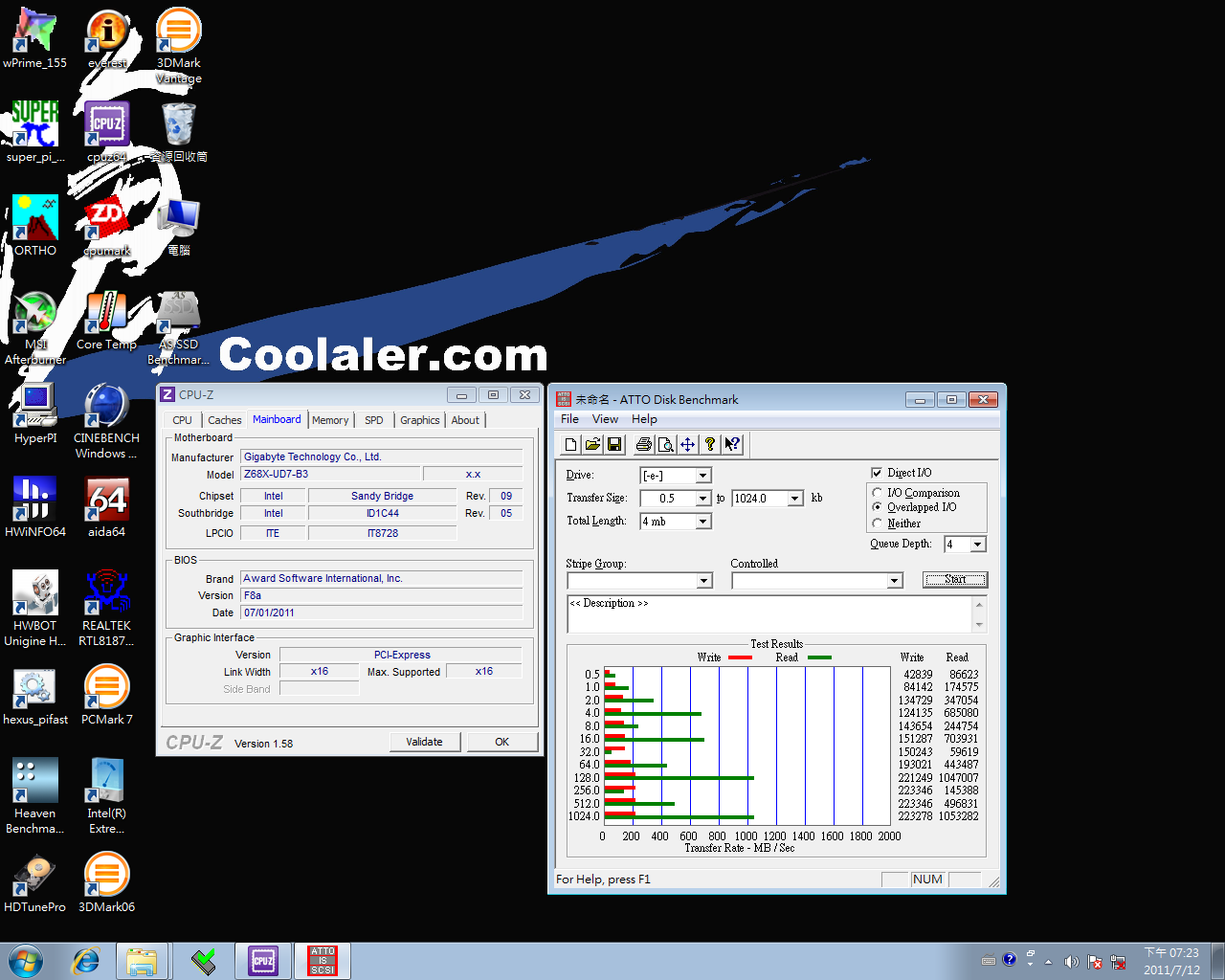Open the View menu in ATTO
Image resolution: width=1225 pixels, height=980 pixels.
click(x=605, y=419)
